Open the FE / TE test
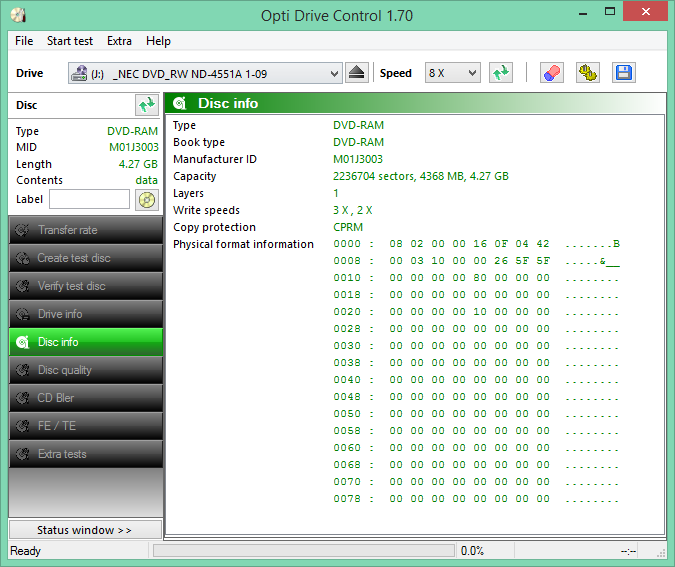Image resolution: width=675 pixels, height=567 pixels. (86, 426)
